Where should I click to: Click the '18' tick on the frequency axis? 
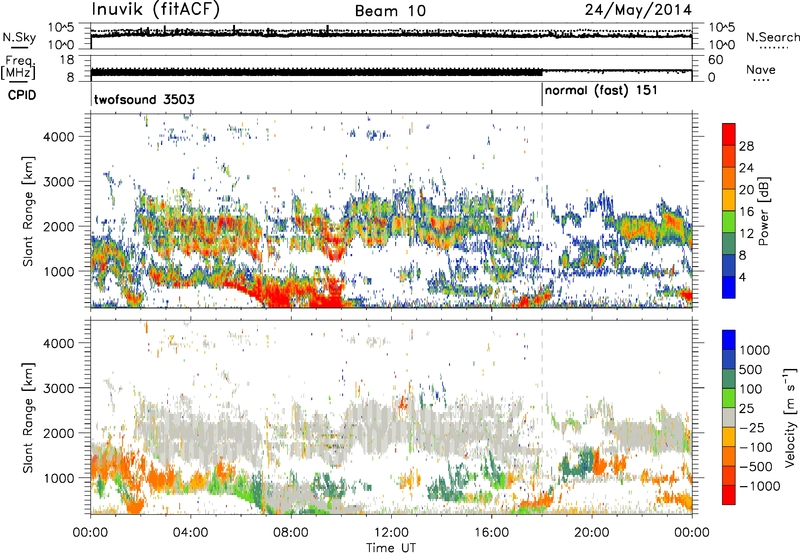[67, 60]
